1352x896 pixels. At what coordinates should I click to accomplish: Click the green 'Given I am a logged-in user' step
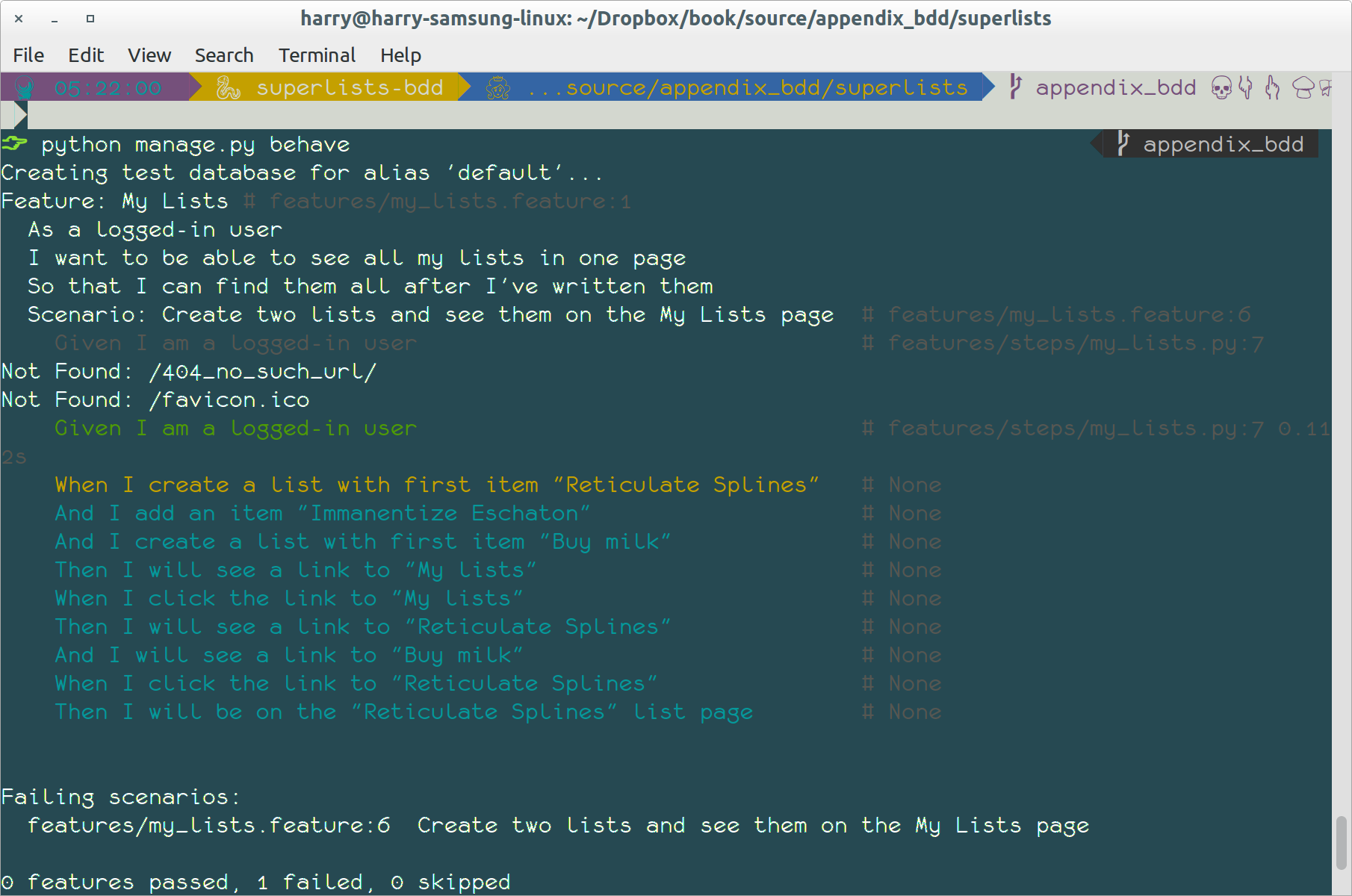(236, 429)
